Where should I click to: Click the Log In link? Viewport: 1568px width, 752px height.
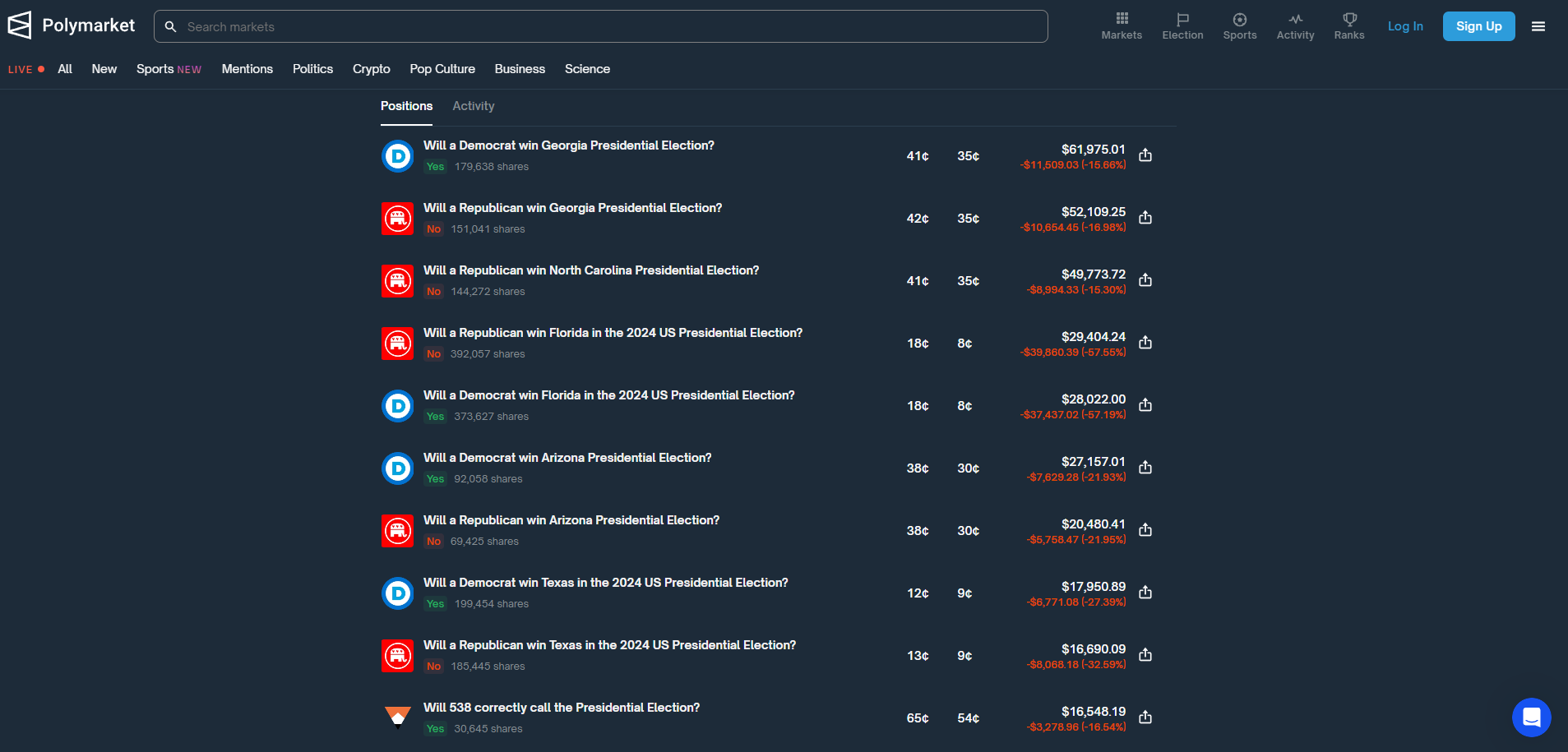[x=1405, y=26]
